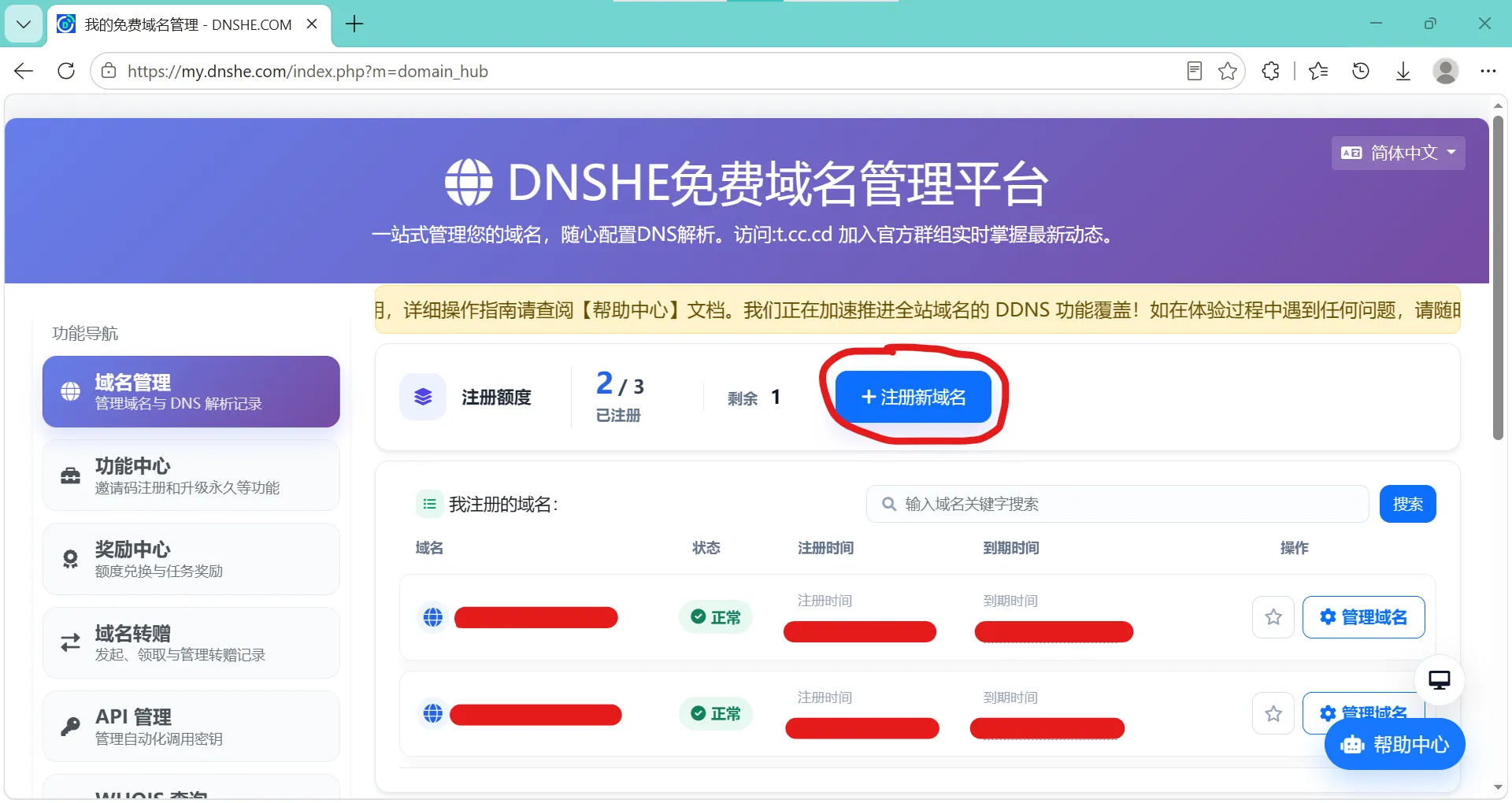Click the domain keyword search field

1117,504
